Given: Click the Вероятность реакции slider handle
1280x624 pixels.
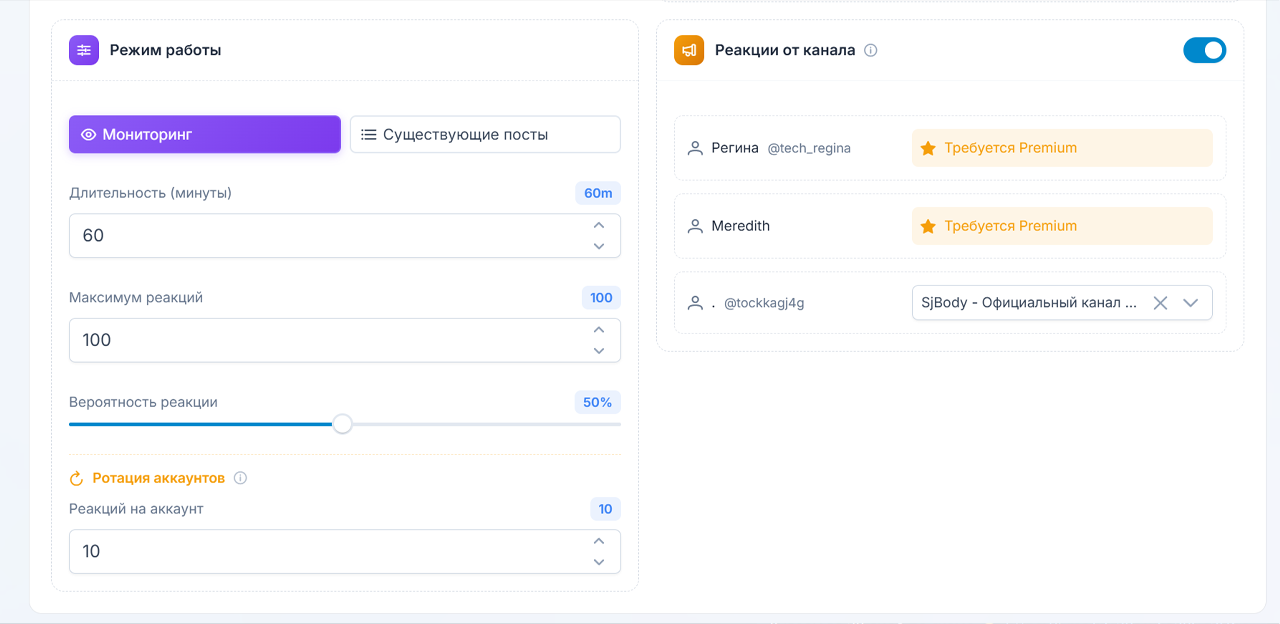Looking at the screenshot, I should (342, 424).
